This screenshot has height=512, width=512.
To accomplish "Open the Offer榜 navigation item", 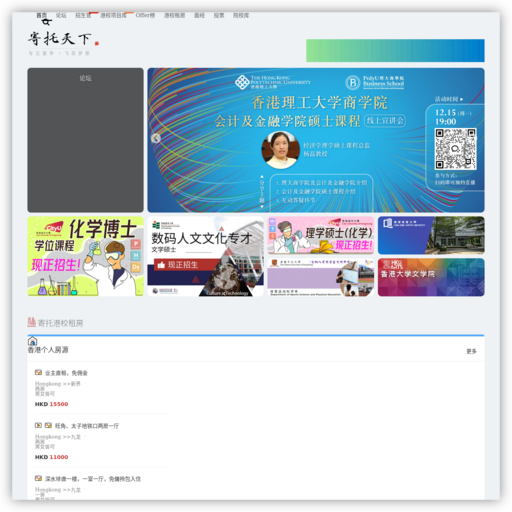I will [x=145, y=15].
